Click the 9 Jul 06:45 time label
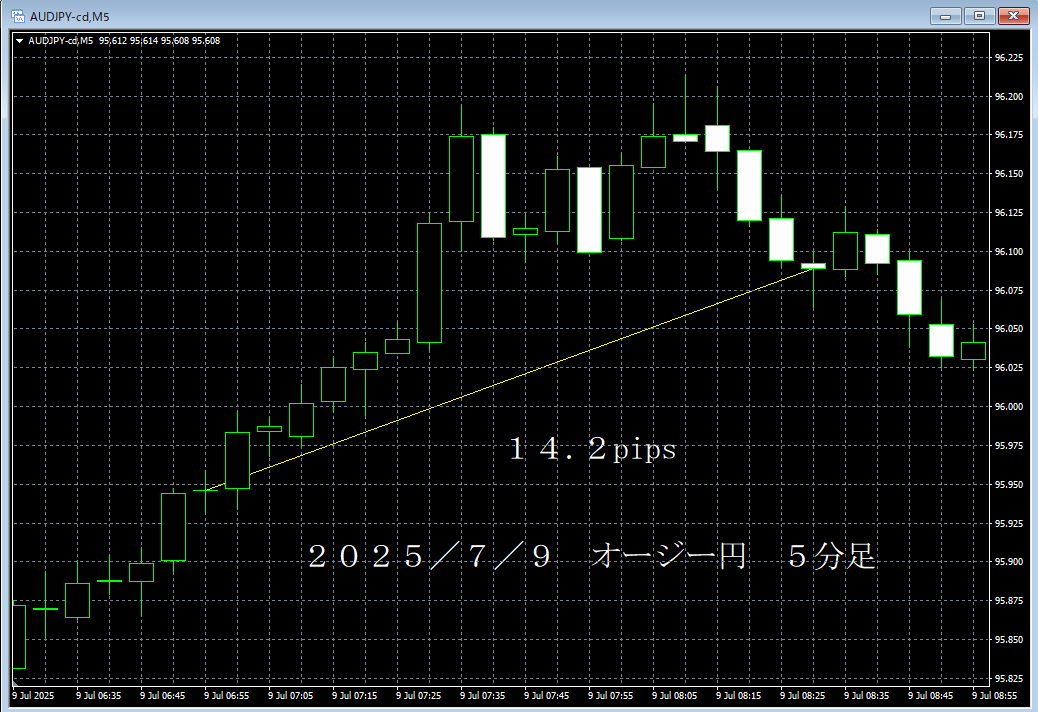This screenshot has width=1038, height=712. click(x=163, y=695)
